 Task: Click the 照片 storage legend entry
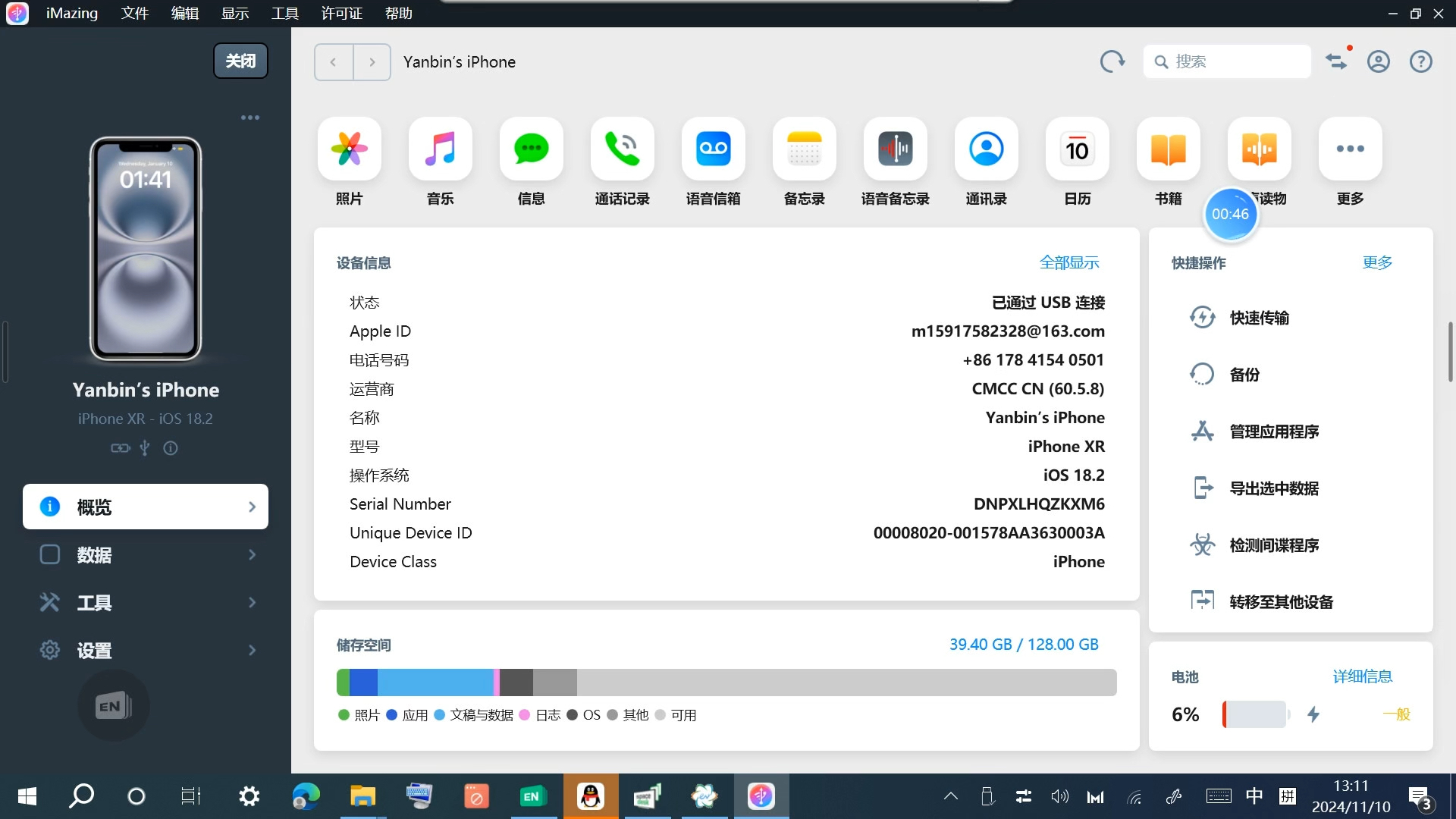[359, 715]
